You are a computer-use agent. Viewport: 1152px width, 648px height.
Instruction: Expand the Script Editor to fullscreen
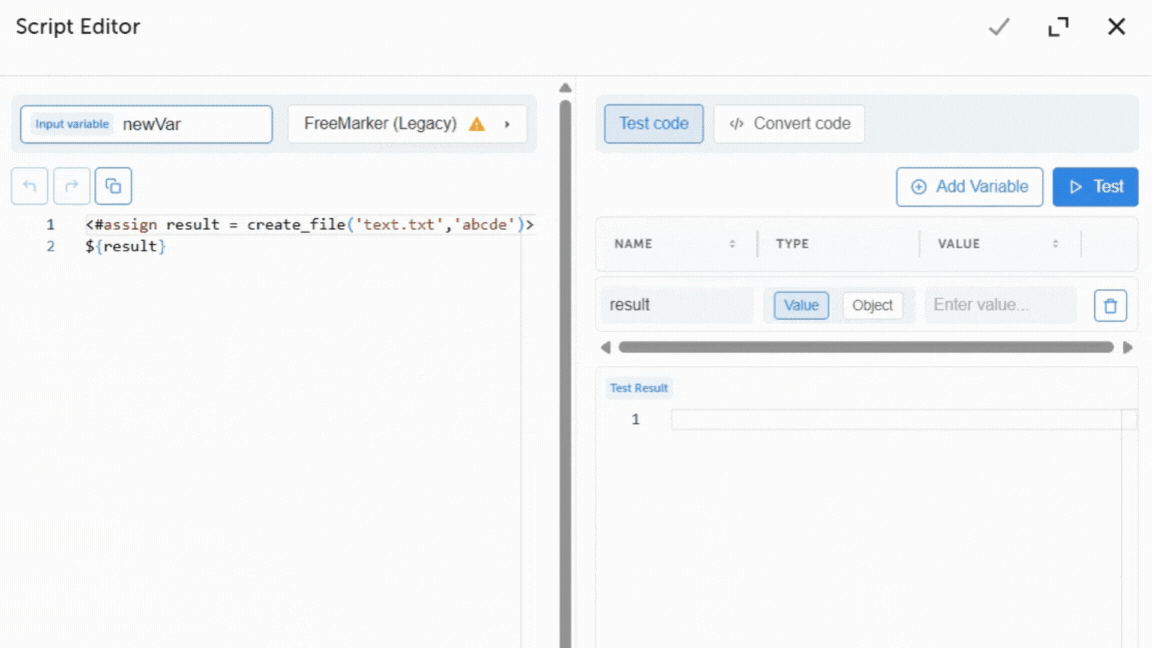(1058, 27)
